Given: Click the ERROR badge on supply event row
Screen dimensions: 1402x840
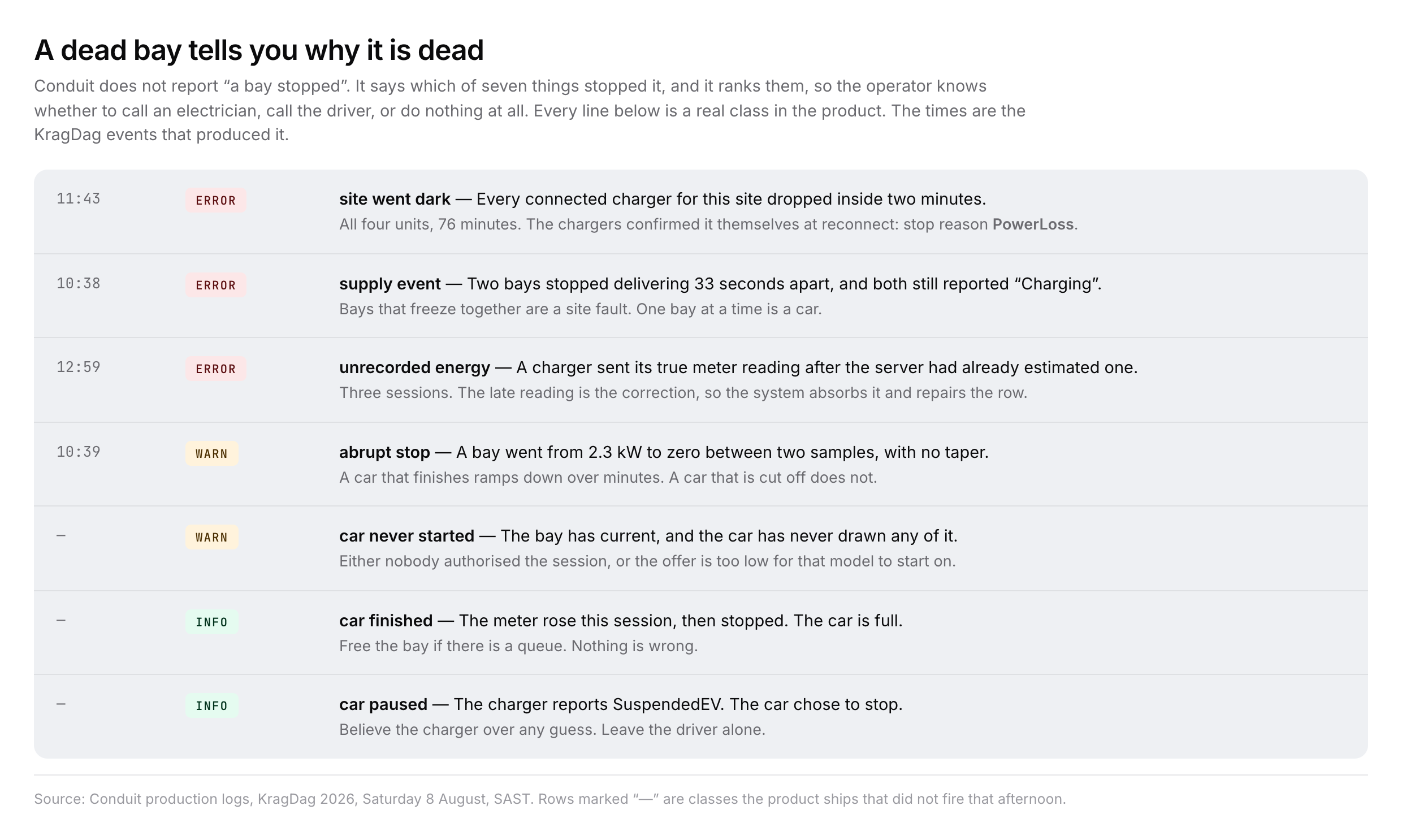Looking at the screenshot, I should pyautogui.click(x=215, y=285).
